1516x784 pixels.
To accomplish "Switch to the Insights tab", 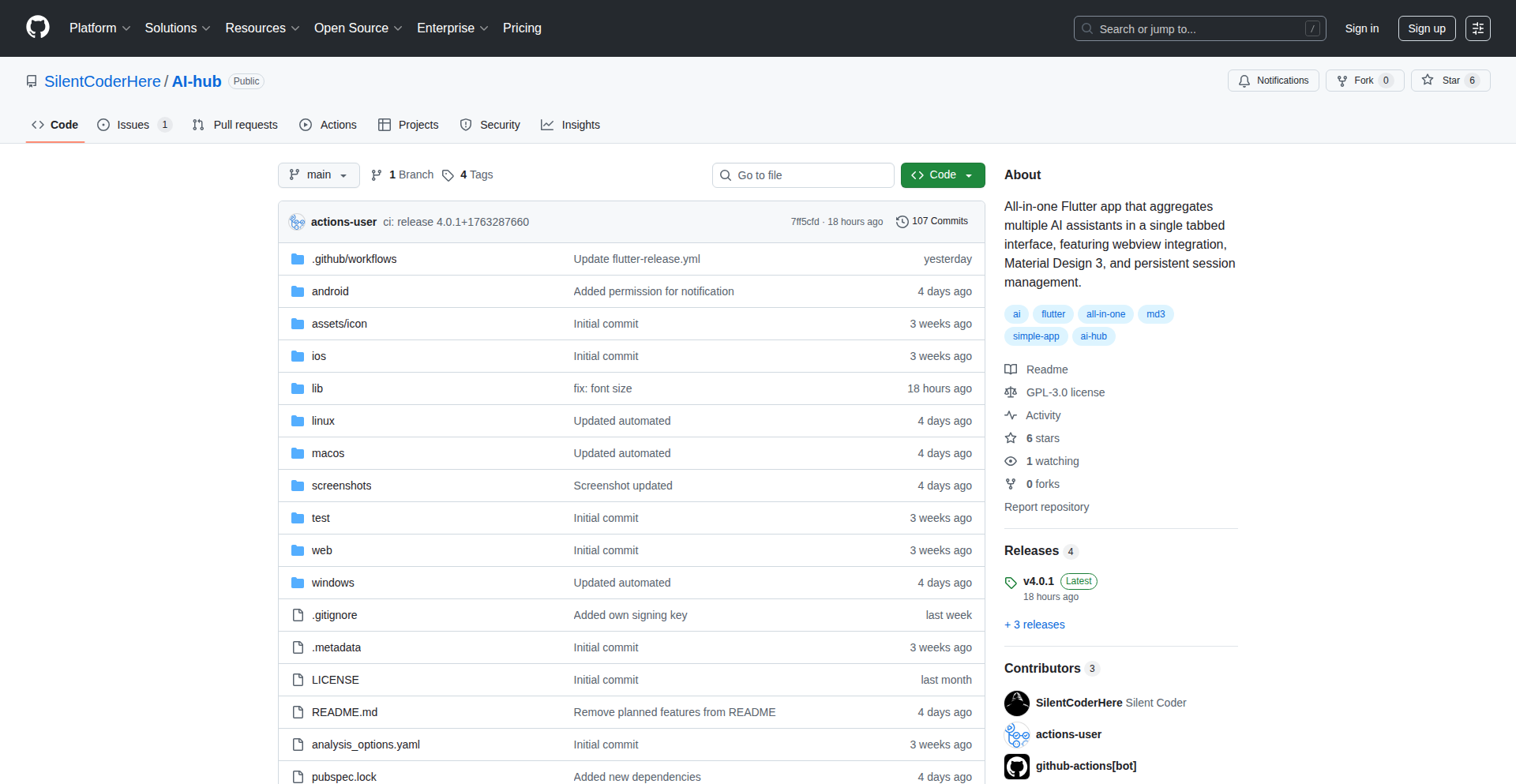I will (570, 125).
